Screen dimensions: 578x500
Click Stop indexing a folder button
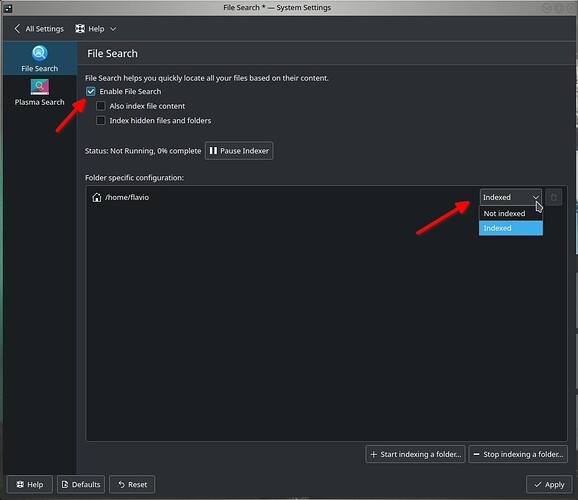click(518, 454)
